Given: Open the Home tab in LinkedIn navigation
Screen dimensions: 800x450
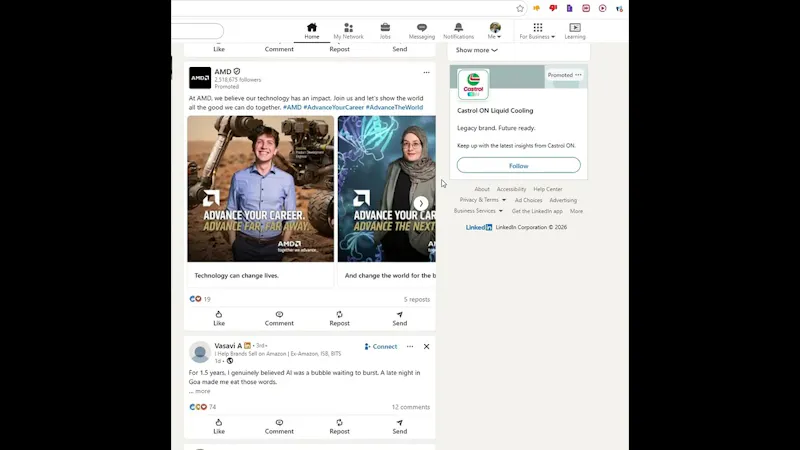Looking at the screenshot, I should [312, 31].
